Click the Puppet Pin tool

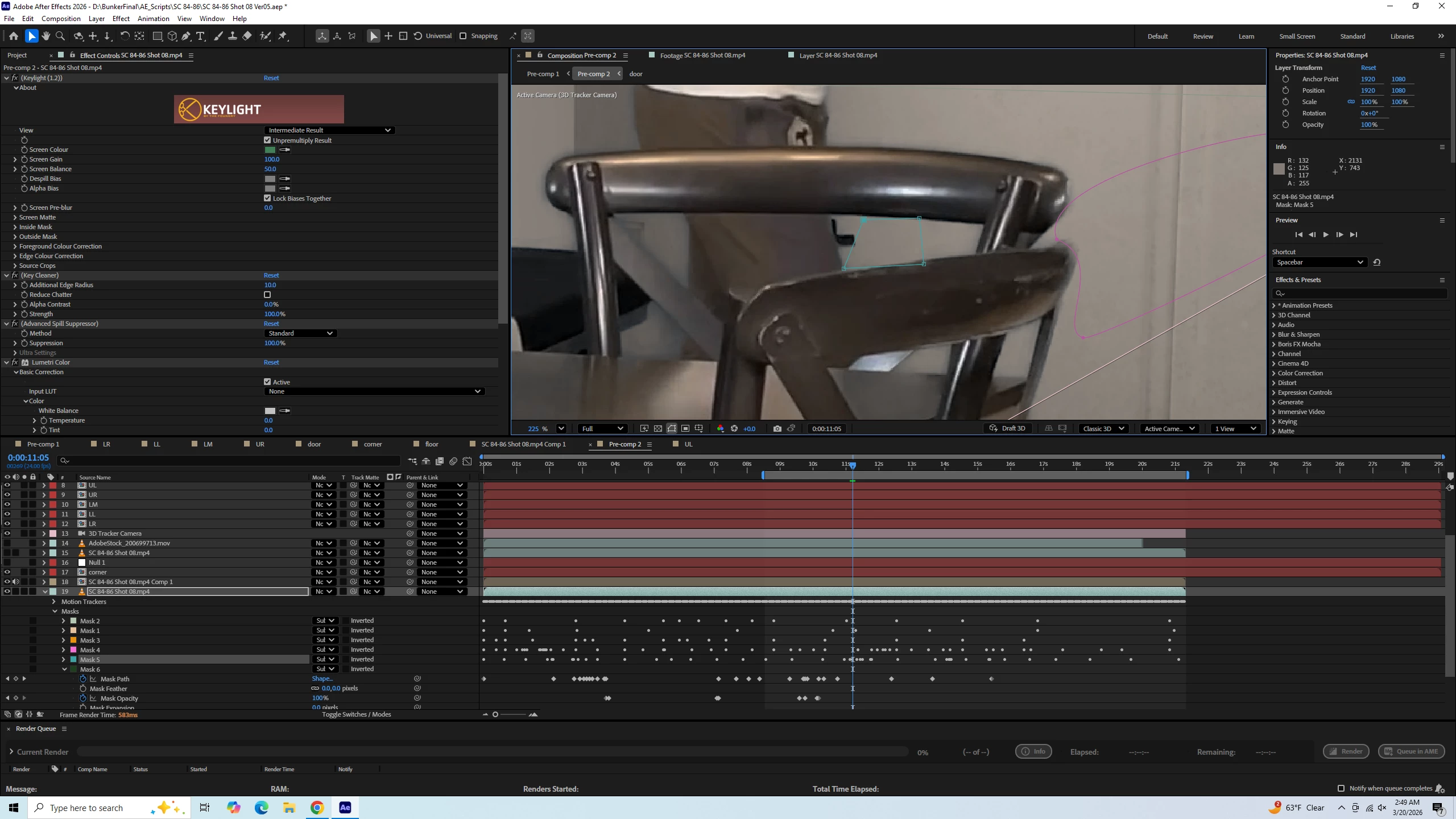(x=283, y=36)
